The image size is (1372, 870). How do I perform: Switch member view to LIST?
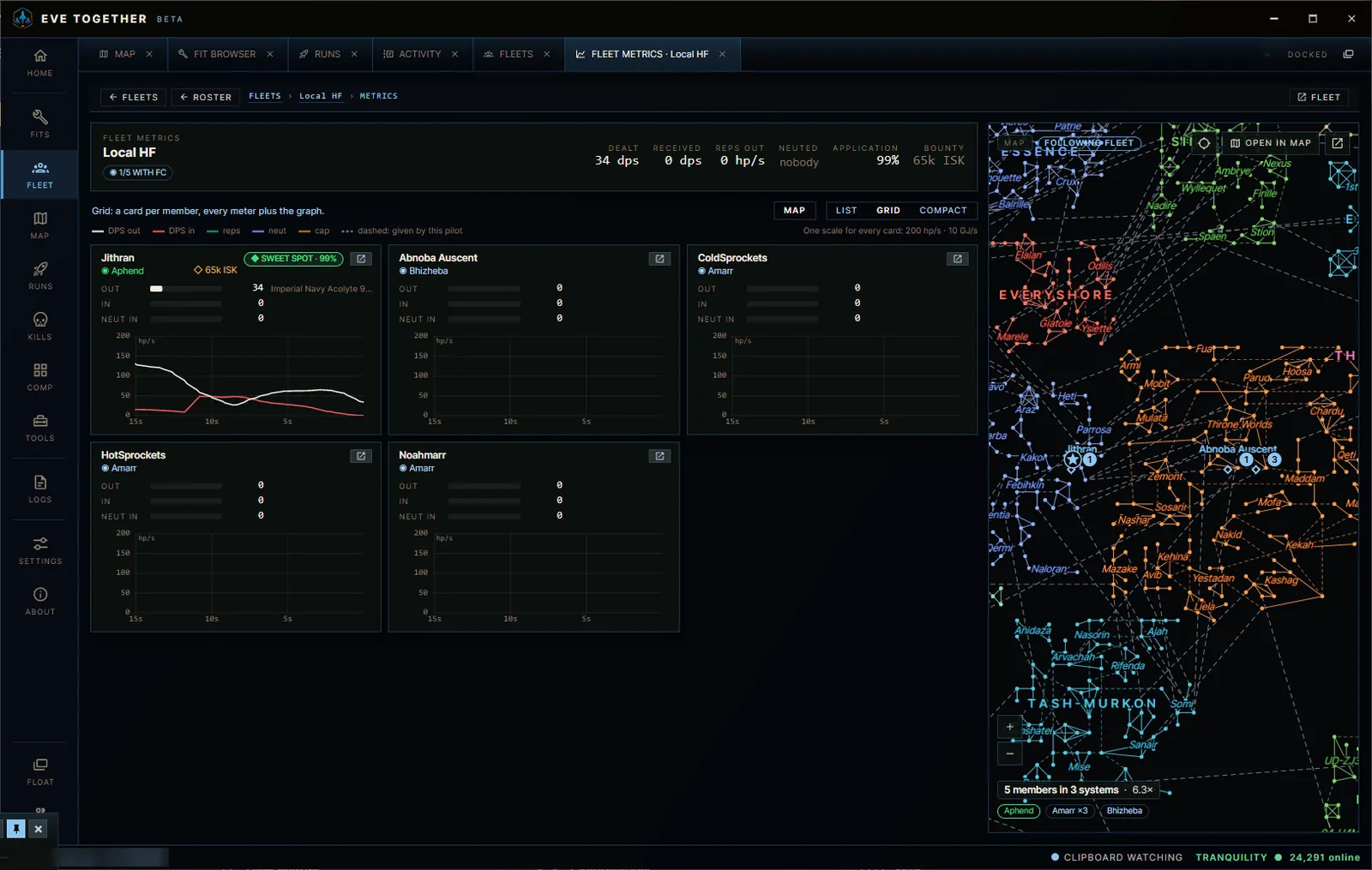pyautogui.click(x=846, y=210)
